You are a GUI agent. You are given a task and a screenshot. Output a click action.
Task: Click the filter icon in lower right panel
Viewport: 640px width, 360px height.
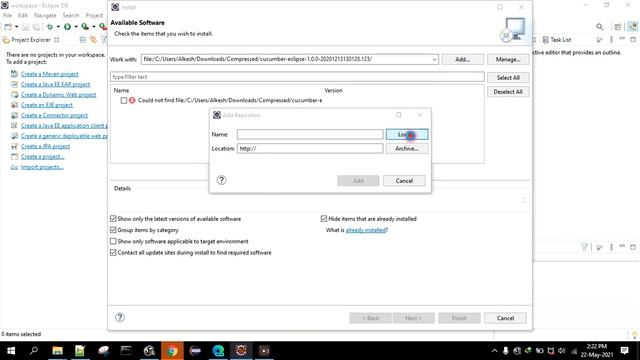point(584,247)
